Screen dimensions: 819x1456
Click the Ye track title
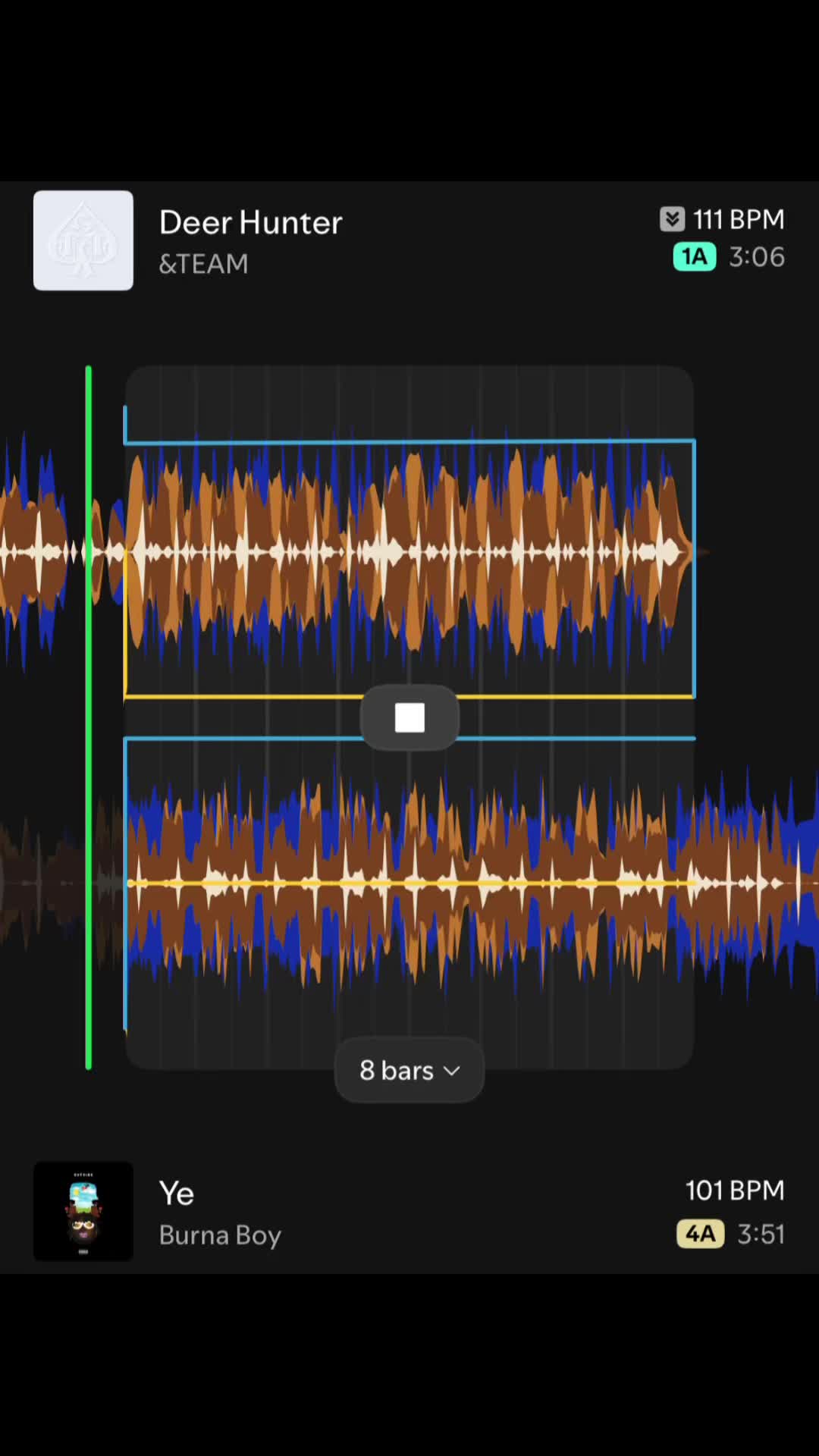click(177, 1194)
